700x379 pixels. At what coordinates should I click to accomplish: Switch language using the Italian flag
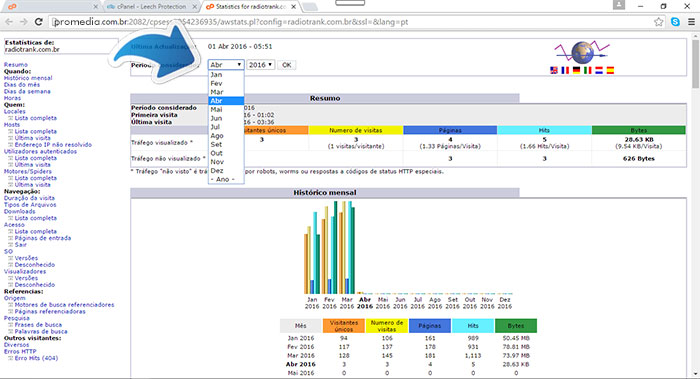(x=588, y=70)
